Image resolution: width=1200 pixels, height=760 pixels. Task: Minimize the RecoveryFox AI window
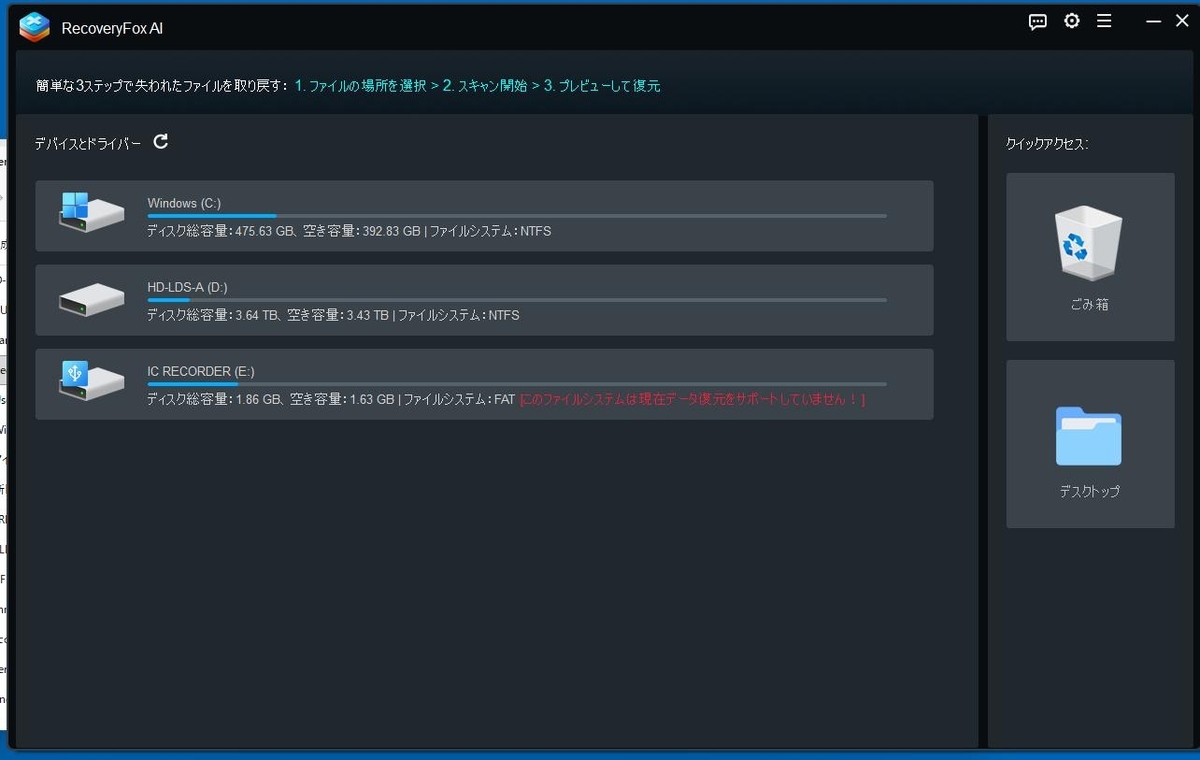pos(1153,21)
